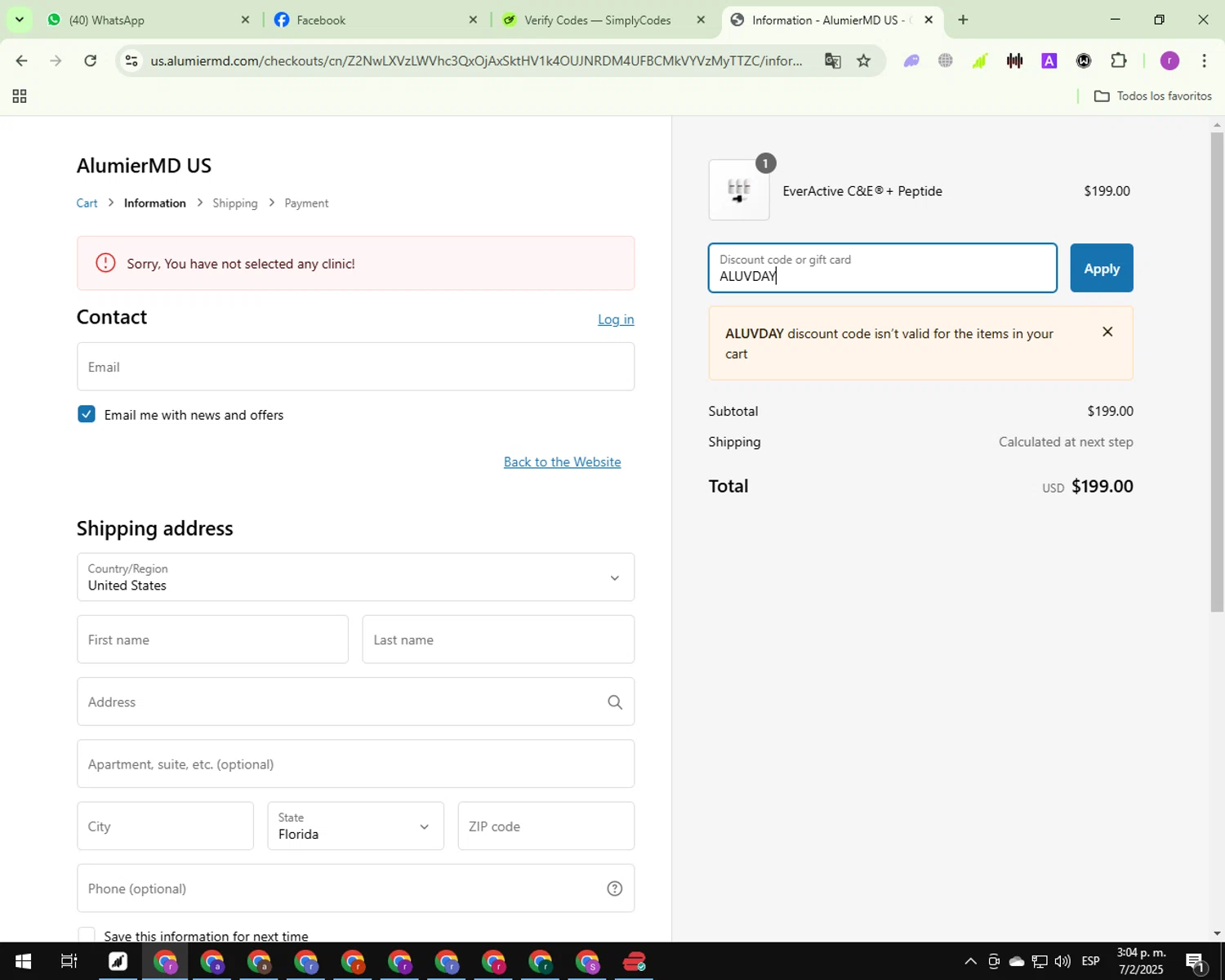Open the volume control in system tray
This screenshot has height=980, width=1225.
pos(1062,961)
